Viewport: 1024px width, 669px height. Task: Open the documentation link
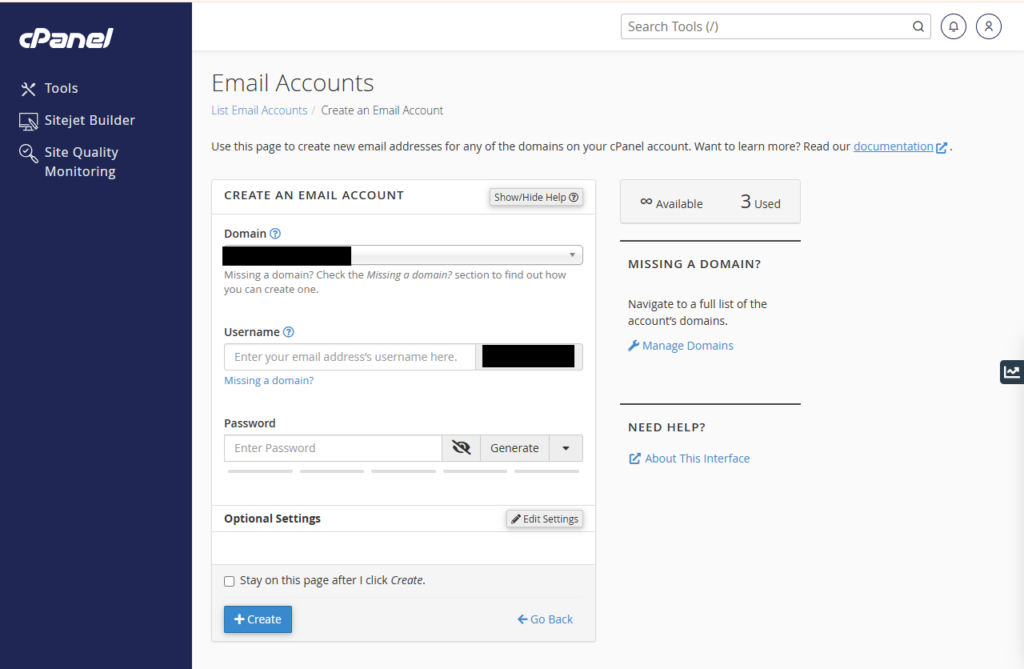click(893, 146)
